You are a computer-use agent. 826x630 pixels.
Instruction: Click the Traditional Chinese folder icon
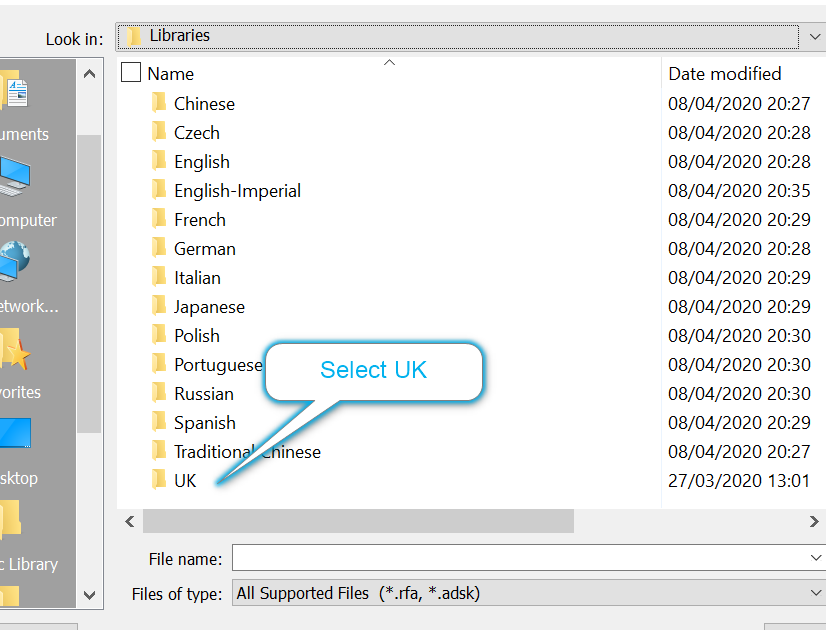[159, 451]
